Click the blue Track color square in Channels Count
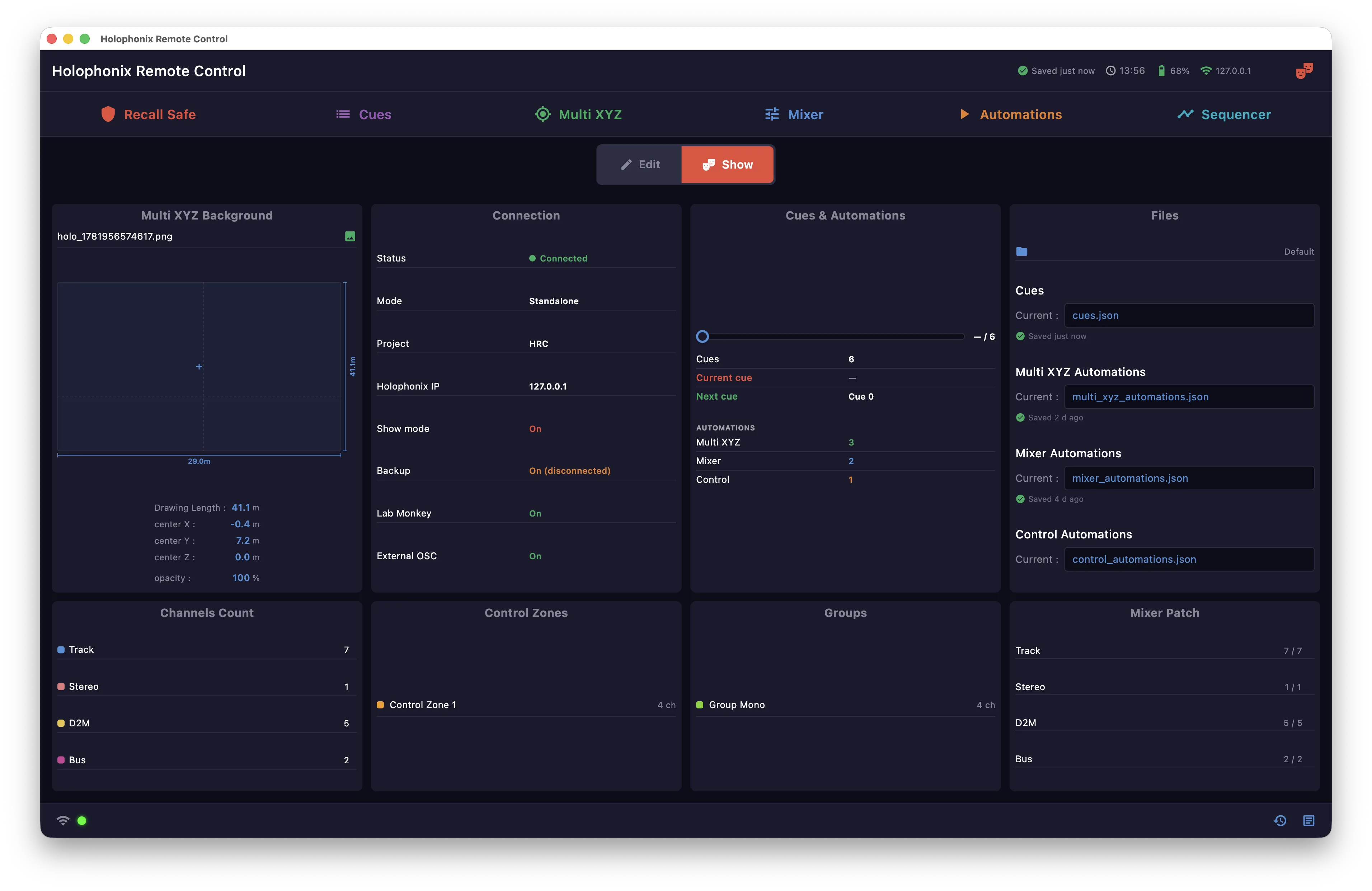This screenshot has width=1372, height=891. click(x=61, y=650)
